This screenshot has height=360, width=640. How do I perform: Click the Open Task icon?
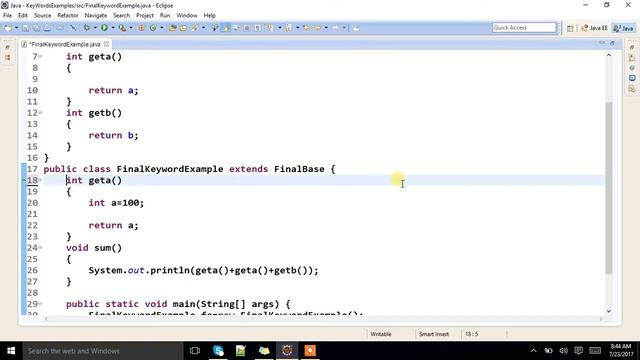[x=183, y=28]
